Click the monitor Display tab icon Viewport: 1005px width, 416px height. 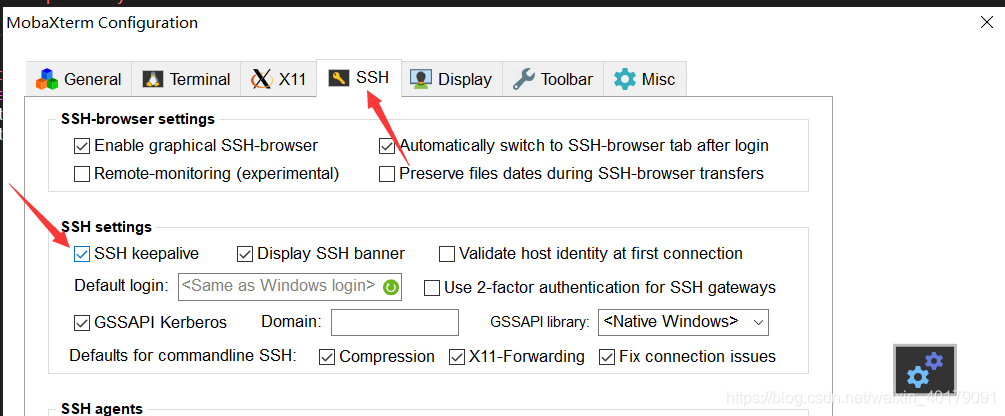tap(420, 79)
